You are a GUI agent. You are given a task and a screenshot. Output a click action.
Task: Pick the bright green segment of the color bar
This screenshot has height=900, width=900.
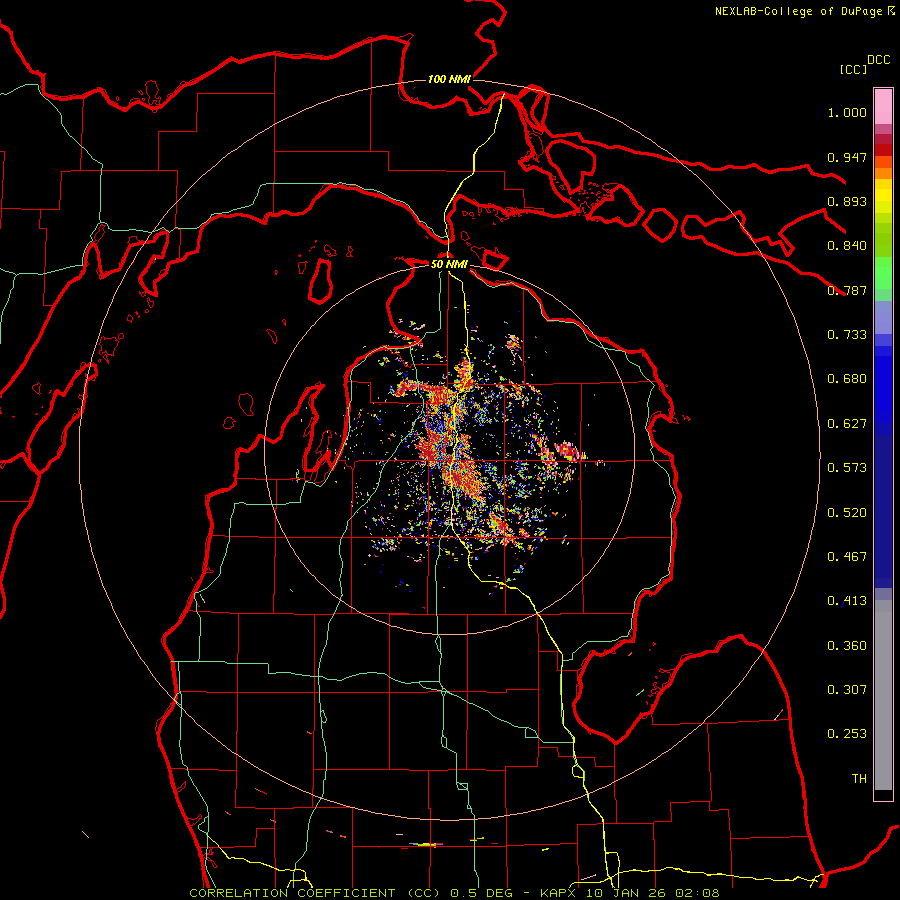pyautogui.click(x=883, y=273)
